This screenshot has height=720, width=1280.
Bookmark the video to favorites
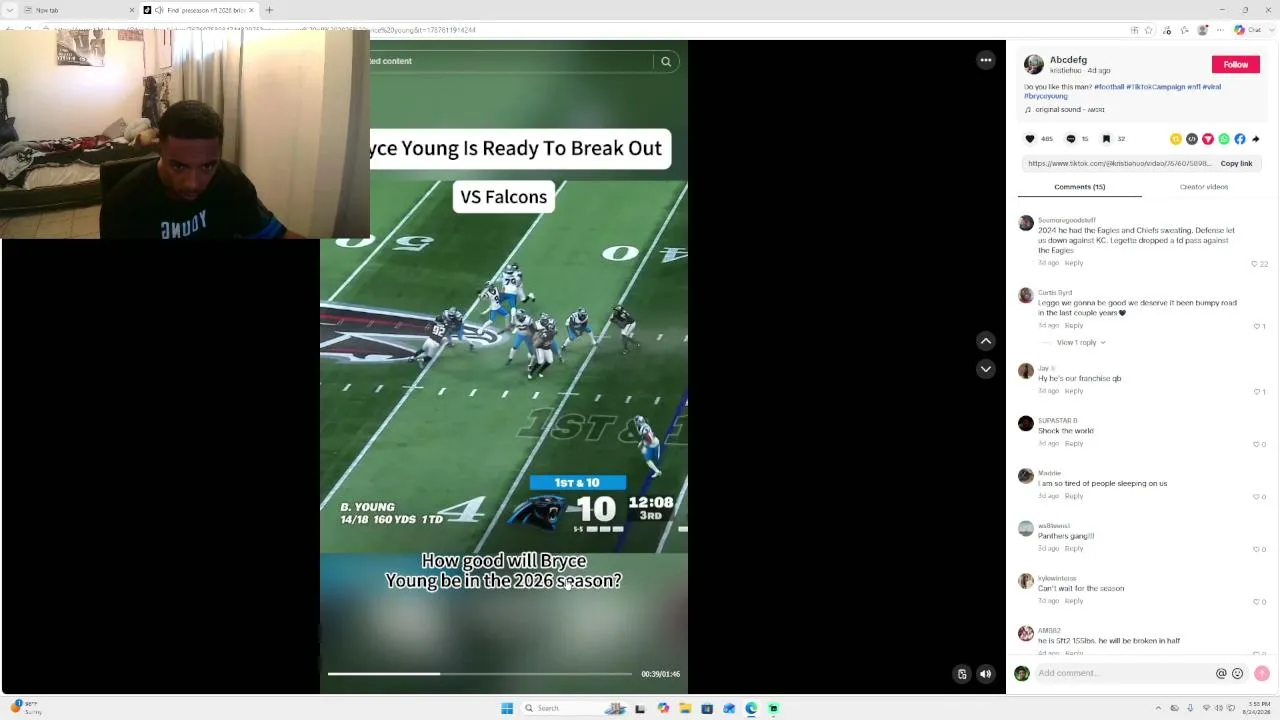(1106, 139)
